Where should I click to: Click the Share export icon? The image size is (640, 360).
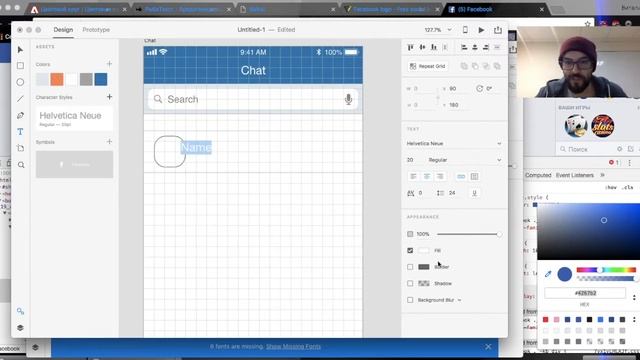(x=498, y=30)
